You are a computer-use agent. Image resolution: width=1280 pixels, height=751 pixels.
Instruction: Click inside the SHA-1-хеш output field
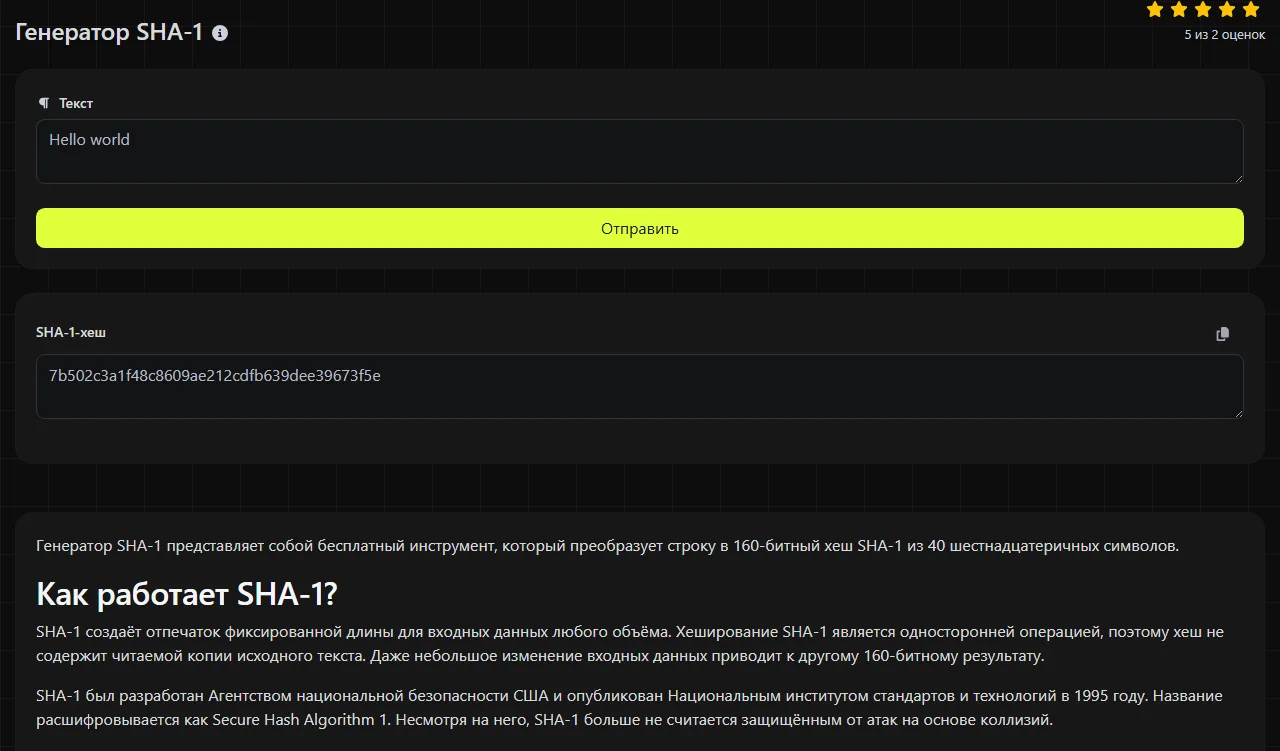click(x=640, y=386)
